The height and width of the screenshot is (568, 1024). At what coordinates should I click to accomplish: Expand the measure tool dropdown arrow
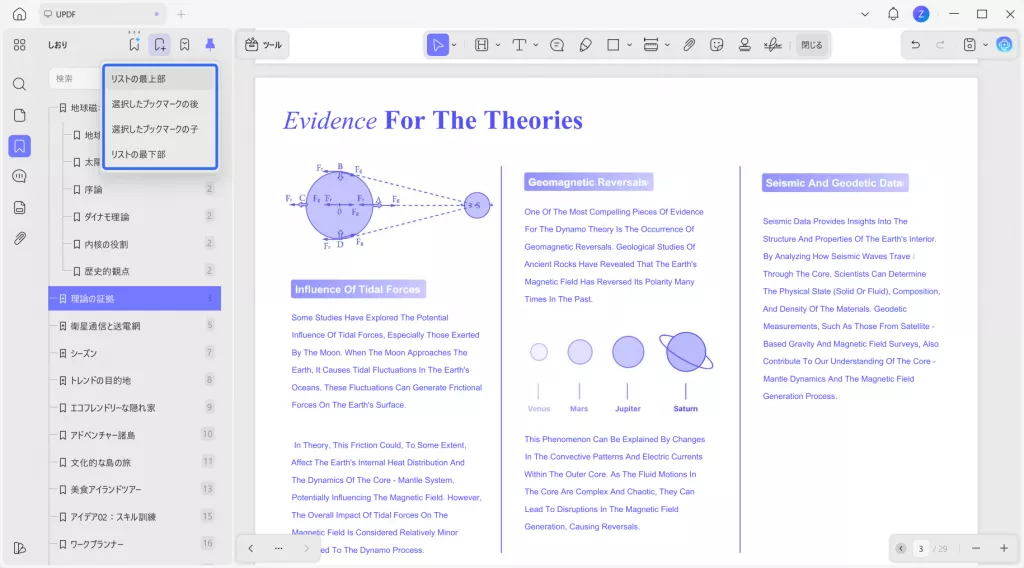tap(667, 45)
